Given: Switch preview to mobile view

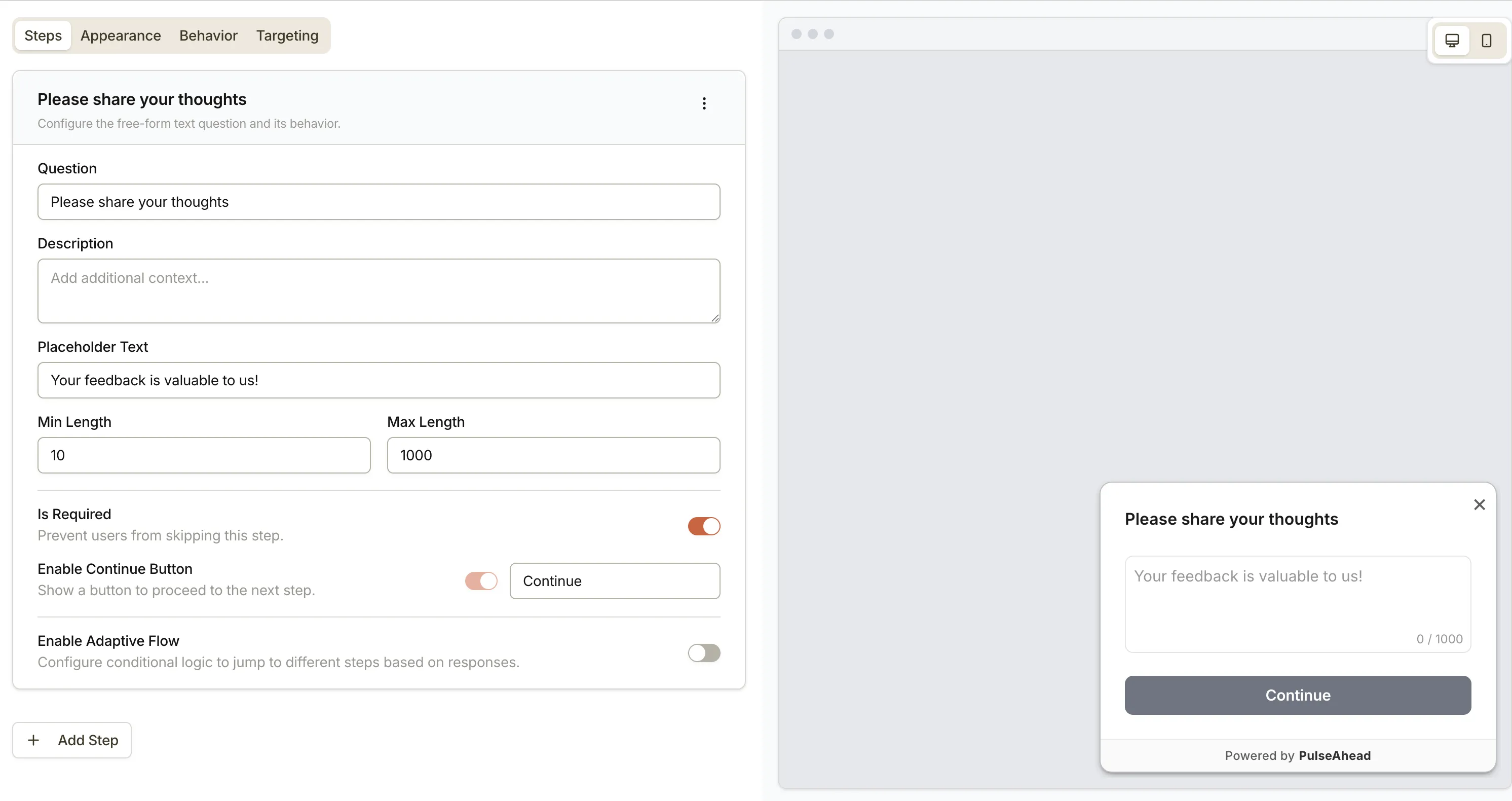Looking at the screenshot, I should click(x=1487, y=40).
